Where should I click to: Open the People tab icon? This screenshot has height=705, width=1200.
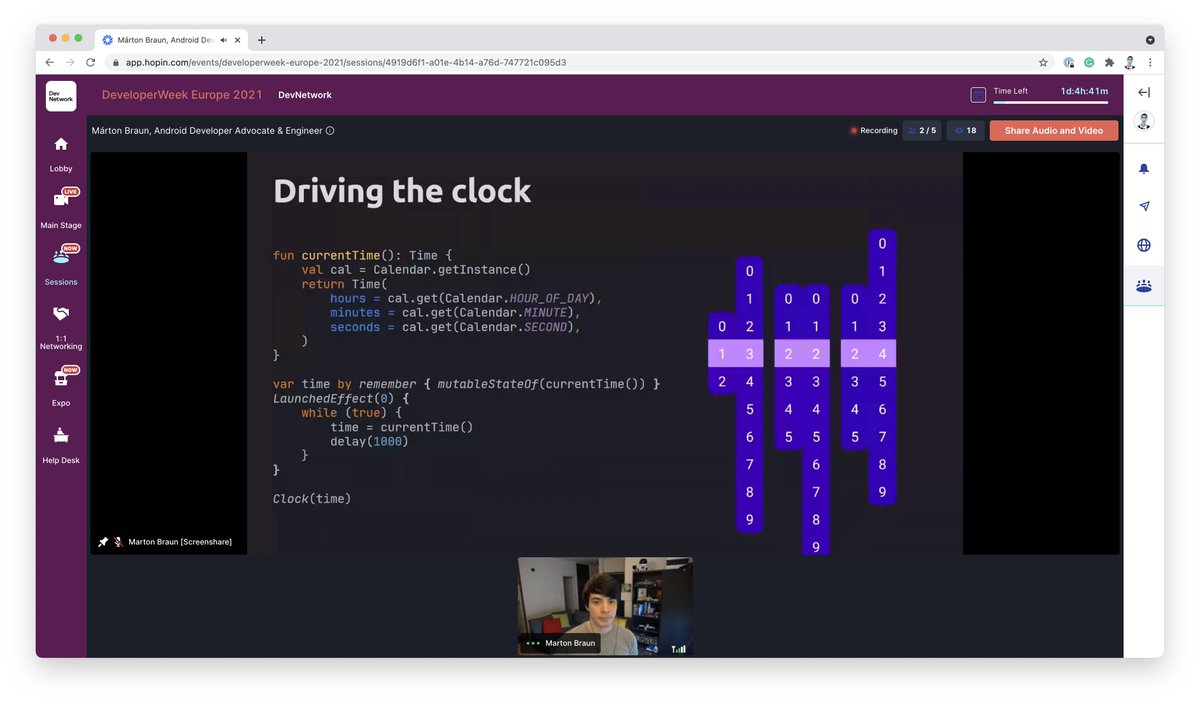point(1144,285)
